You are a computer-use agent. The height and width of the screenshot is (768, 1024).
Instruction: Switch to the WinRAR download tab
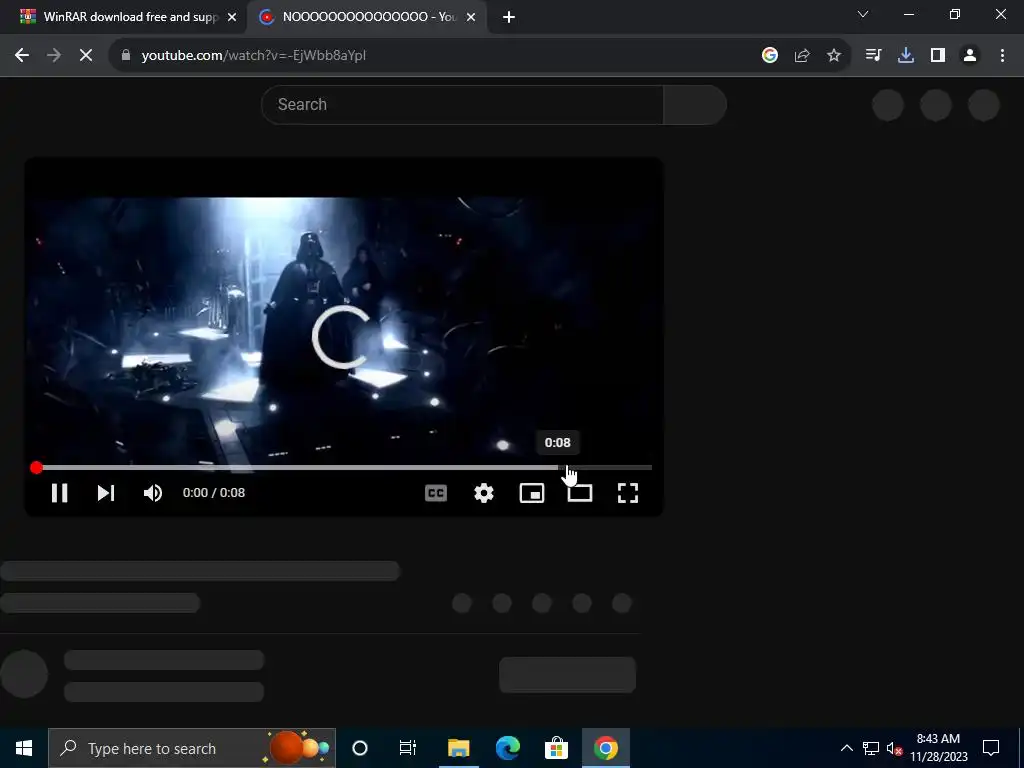(129, 17)
